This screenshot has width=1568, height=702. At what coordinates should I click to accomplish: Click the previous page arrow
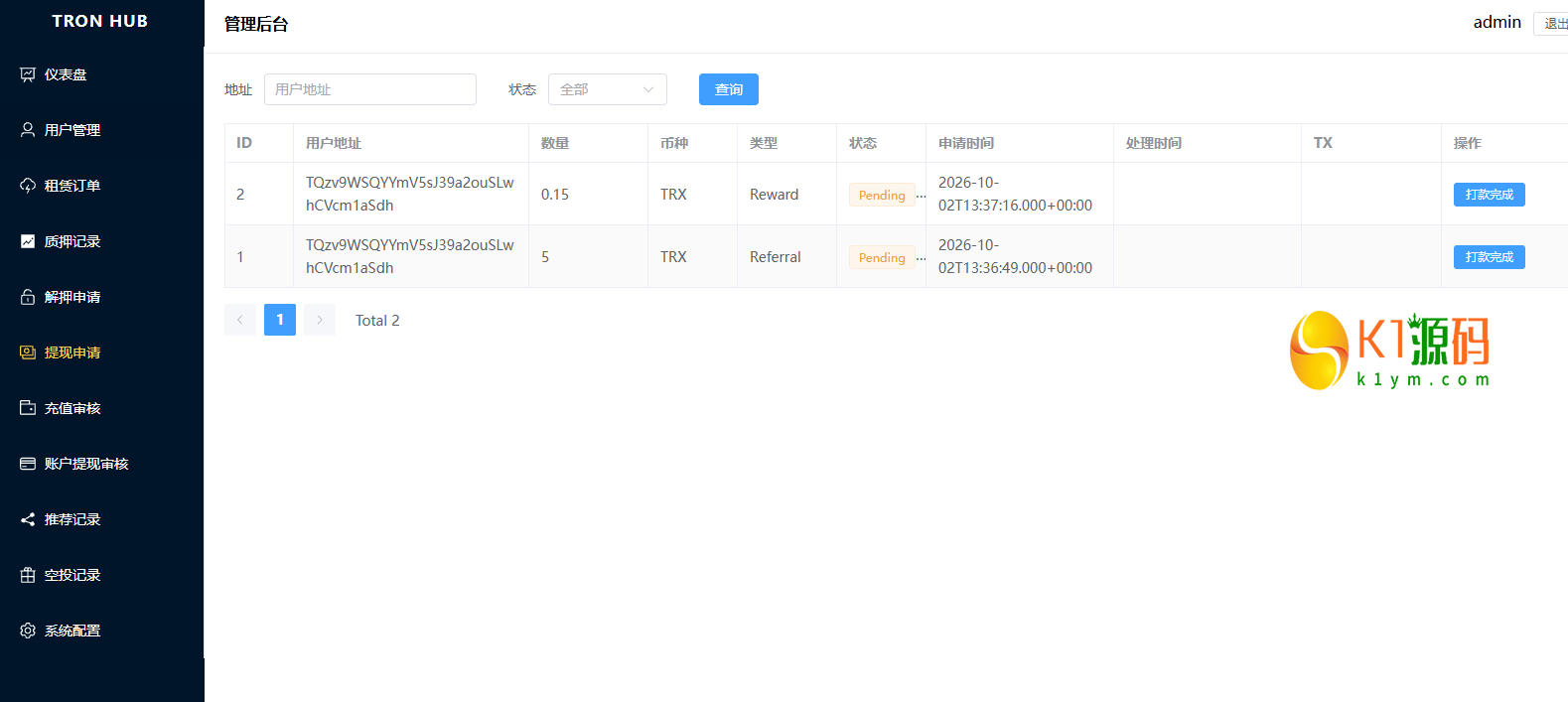coord(240,320)
